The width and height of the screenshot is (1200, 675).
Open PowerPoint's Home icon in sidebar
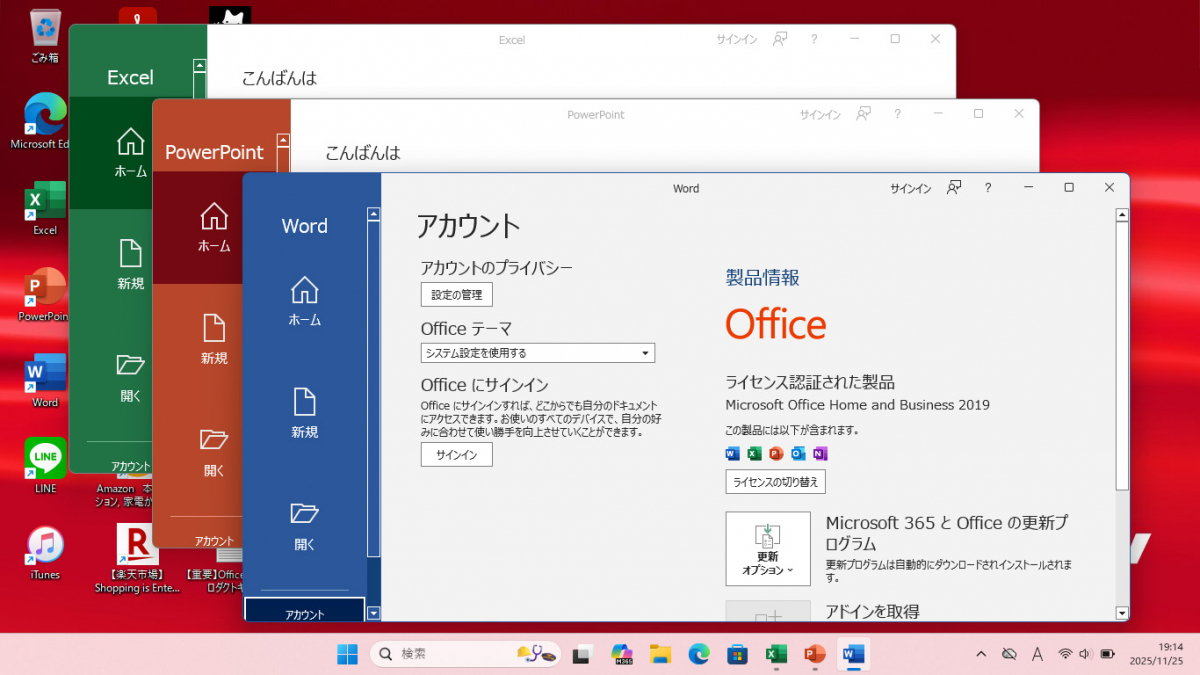click(x=214, y=228)
